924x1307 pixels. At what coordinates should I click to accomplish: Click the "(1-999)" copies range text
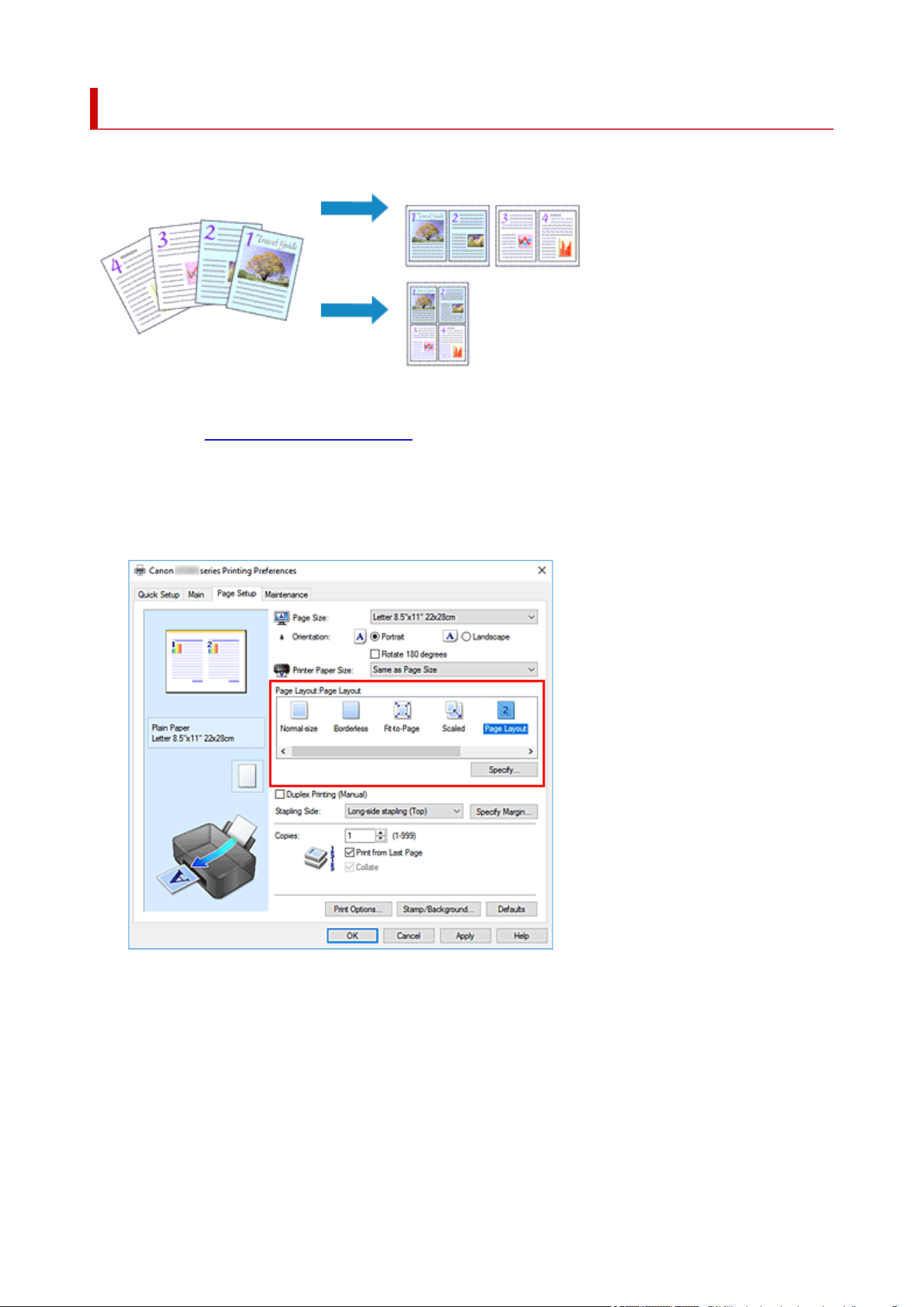point(404,836)
